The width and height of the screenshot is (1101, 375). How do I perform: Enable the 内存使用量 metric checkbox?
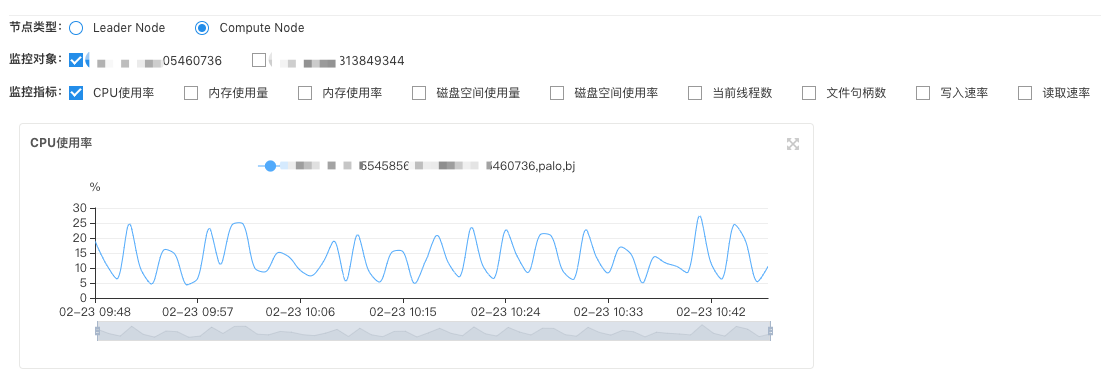point(191,93)
